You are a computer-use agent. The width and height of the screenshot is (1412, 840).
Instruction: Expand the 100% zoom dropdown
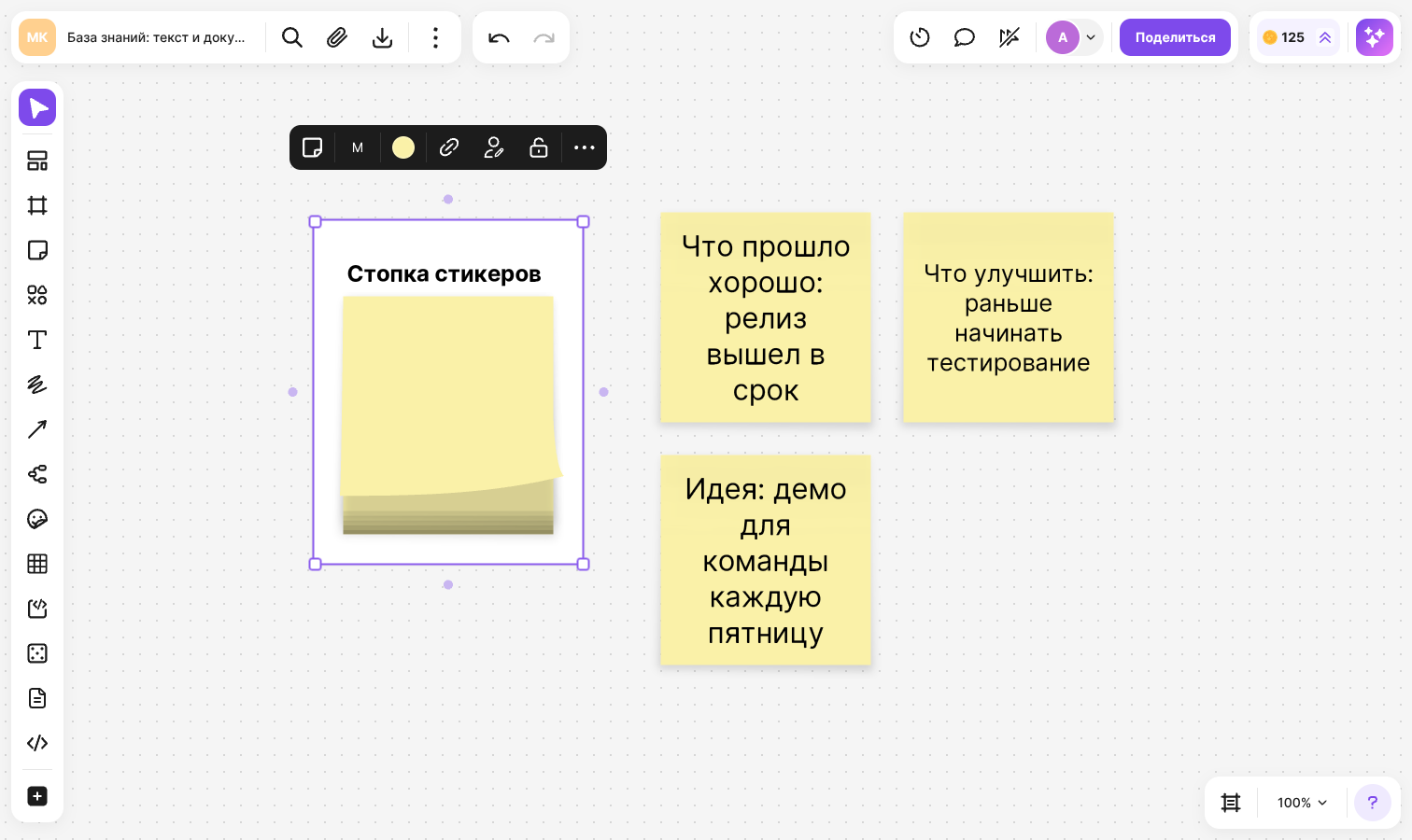point(1302,803)
